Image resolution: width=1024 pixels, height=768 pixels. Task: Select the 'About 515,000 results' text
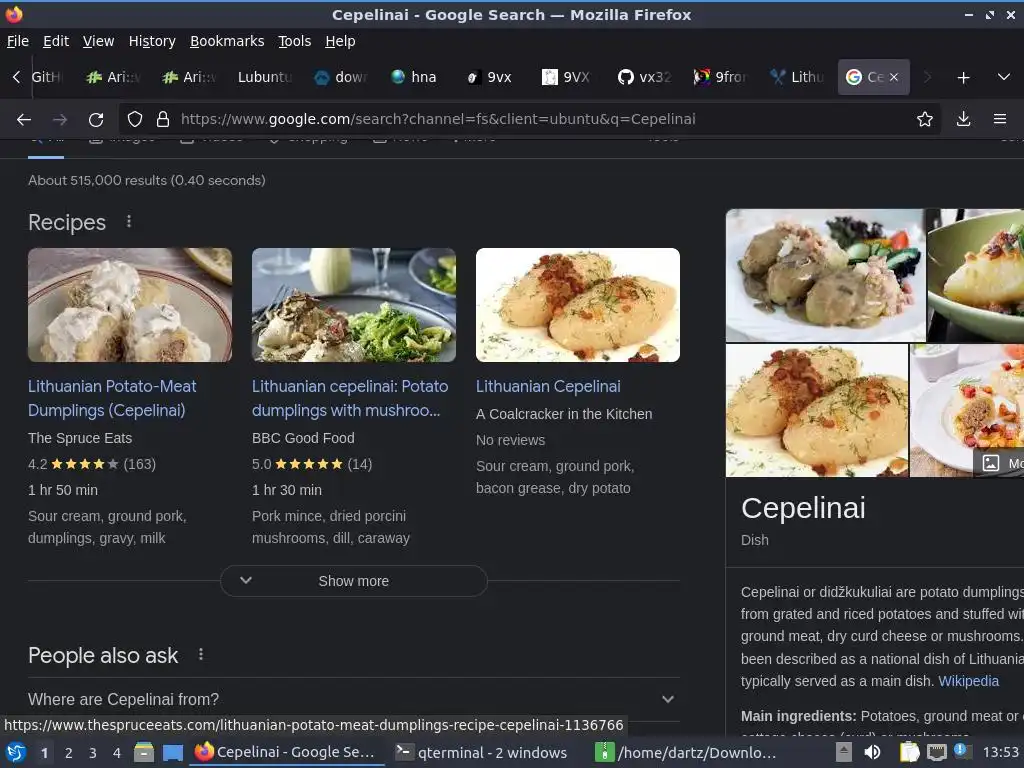(x=147, y=180)
